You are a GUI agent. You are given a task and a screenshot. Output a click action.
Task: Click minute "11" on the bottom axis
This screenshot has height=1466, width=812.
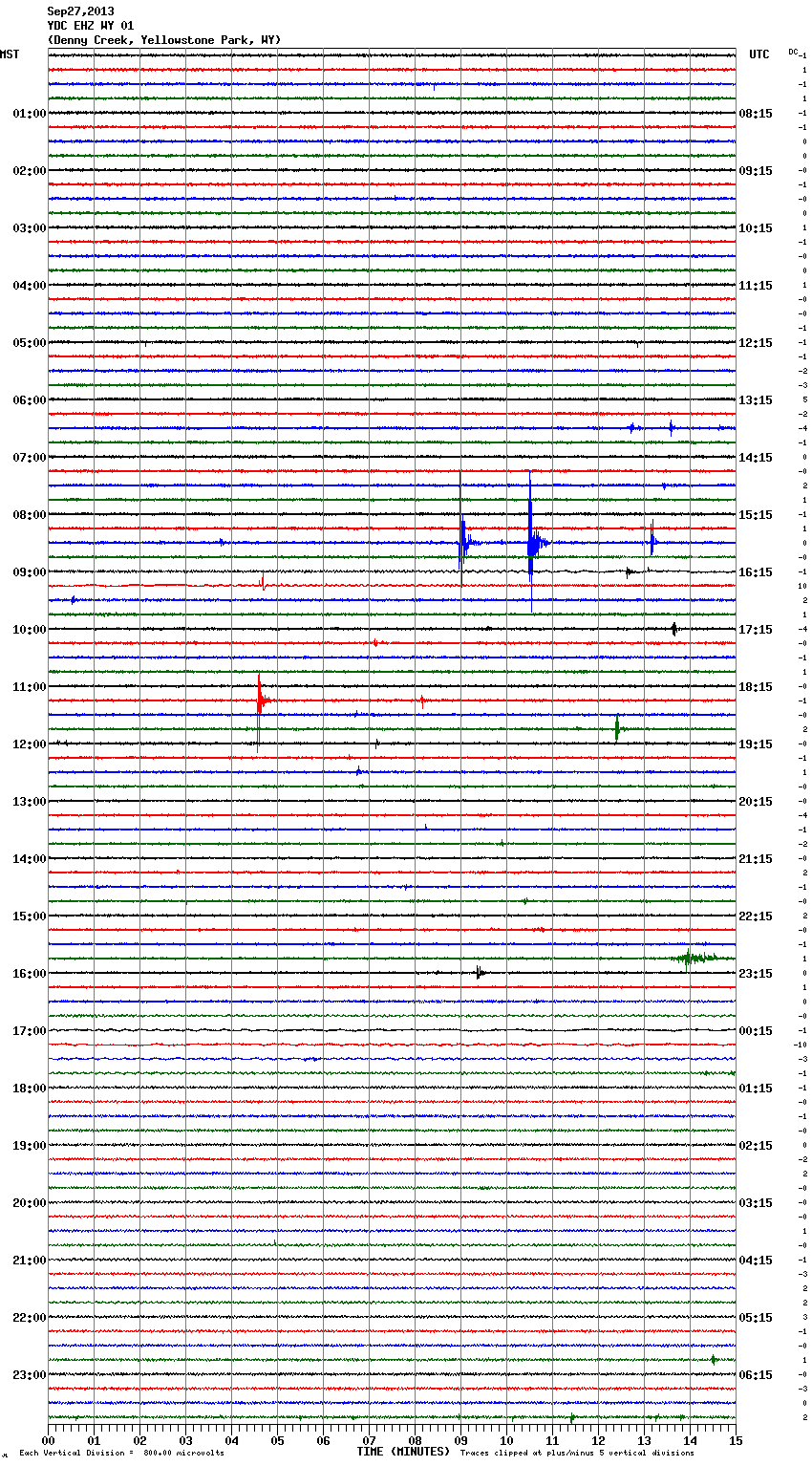tap(552, 1440)
